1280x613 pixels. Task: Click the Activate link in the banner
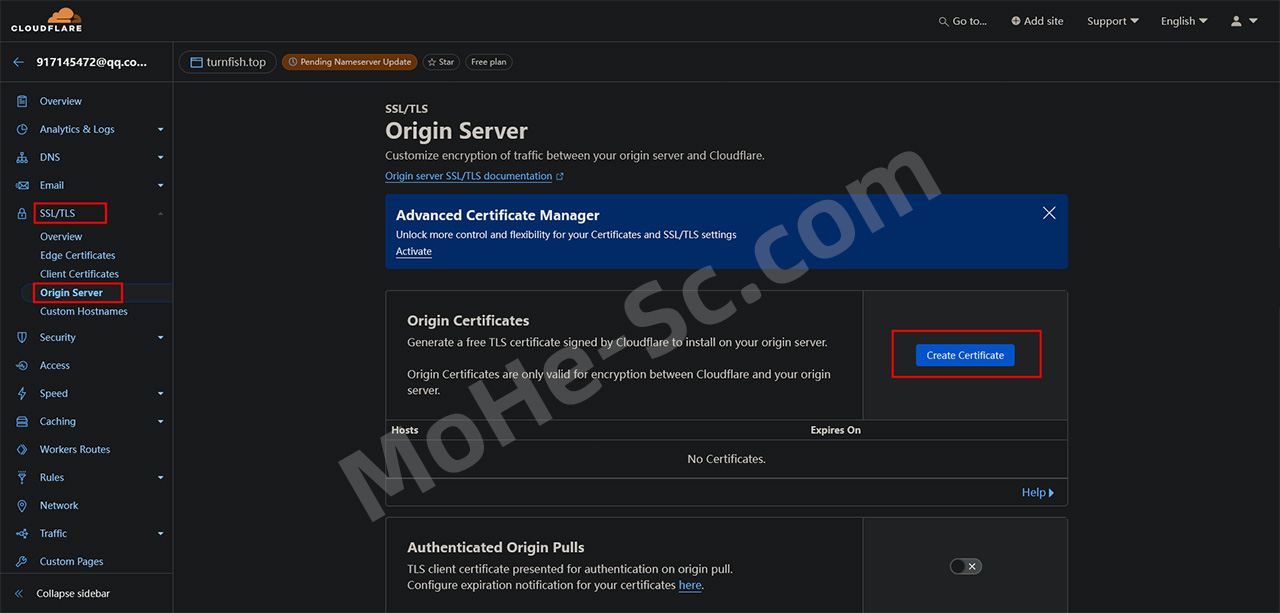pyautogui.click(x=414, y=252)
